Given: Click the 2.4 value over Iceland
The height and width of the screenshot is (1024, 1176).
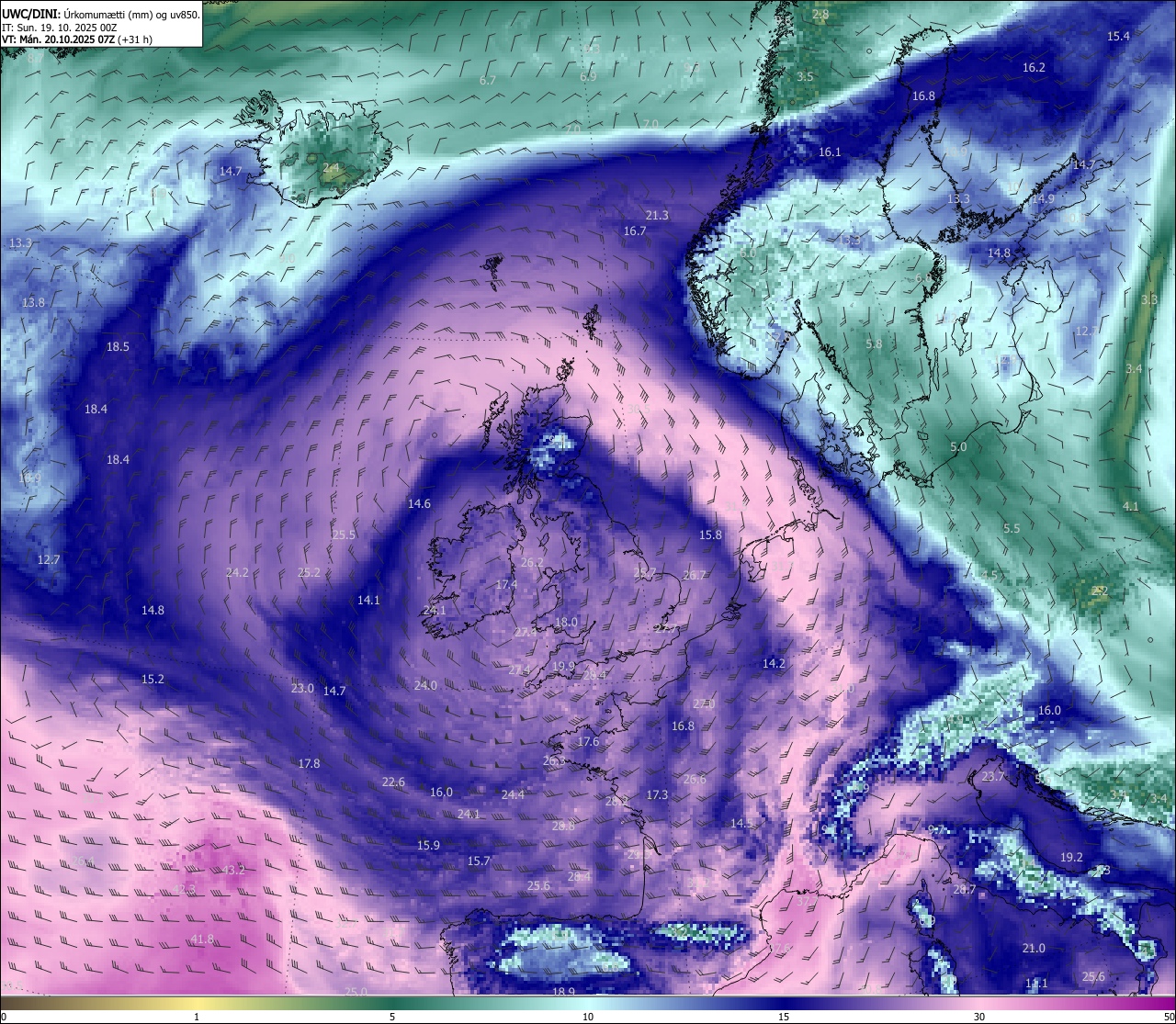Looking at the screenshot, I should (331, 167).
